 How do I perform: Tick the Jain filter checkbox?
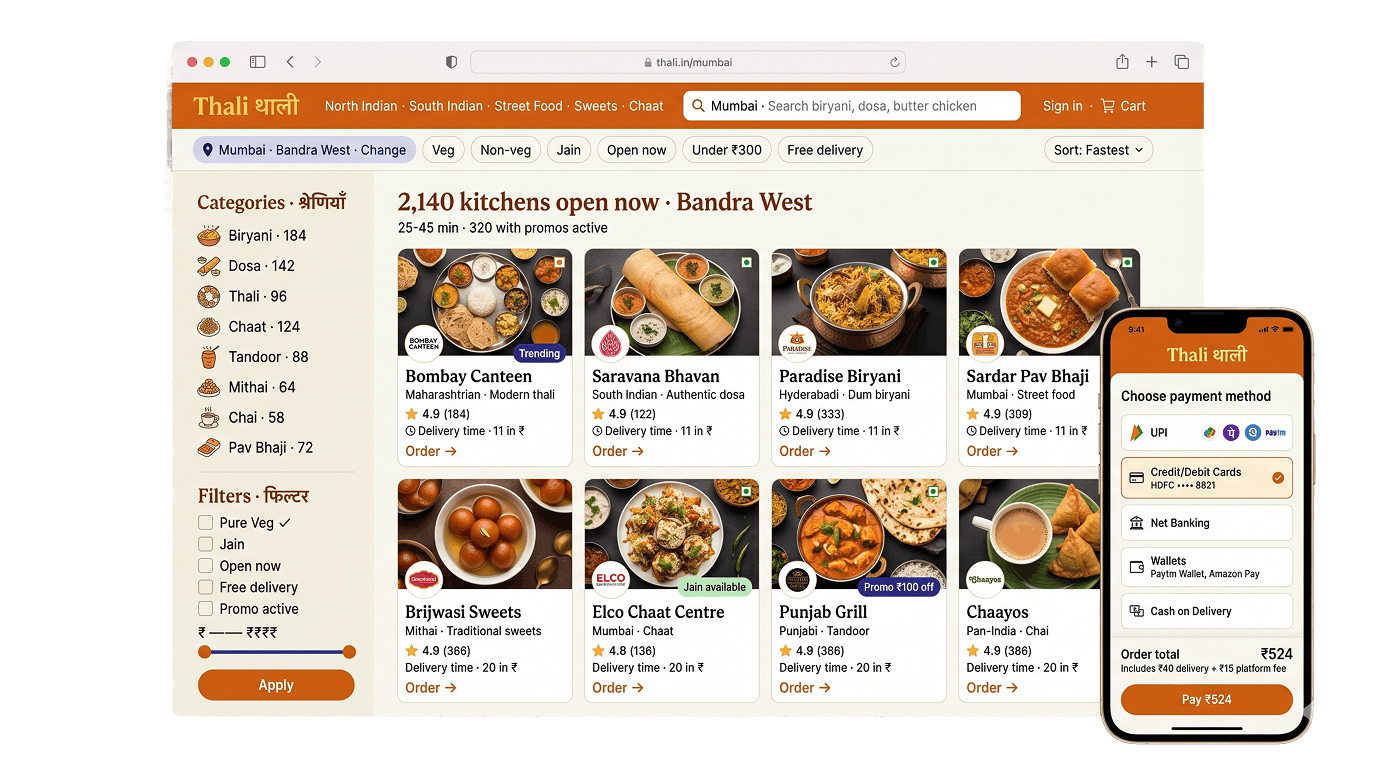click(205, 544)
